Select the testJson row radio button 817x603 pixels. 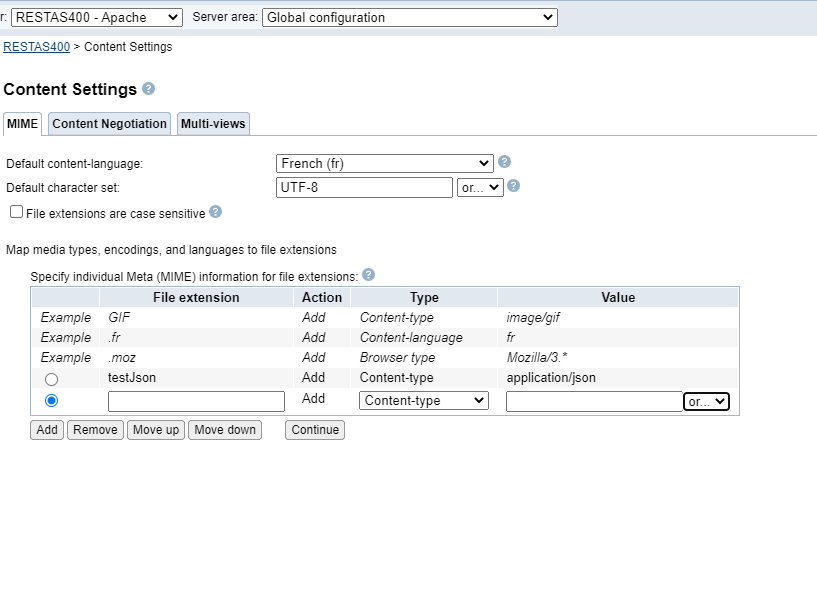click(52, 379)
